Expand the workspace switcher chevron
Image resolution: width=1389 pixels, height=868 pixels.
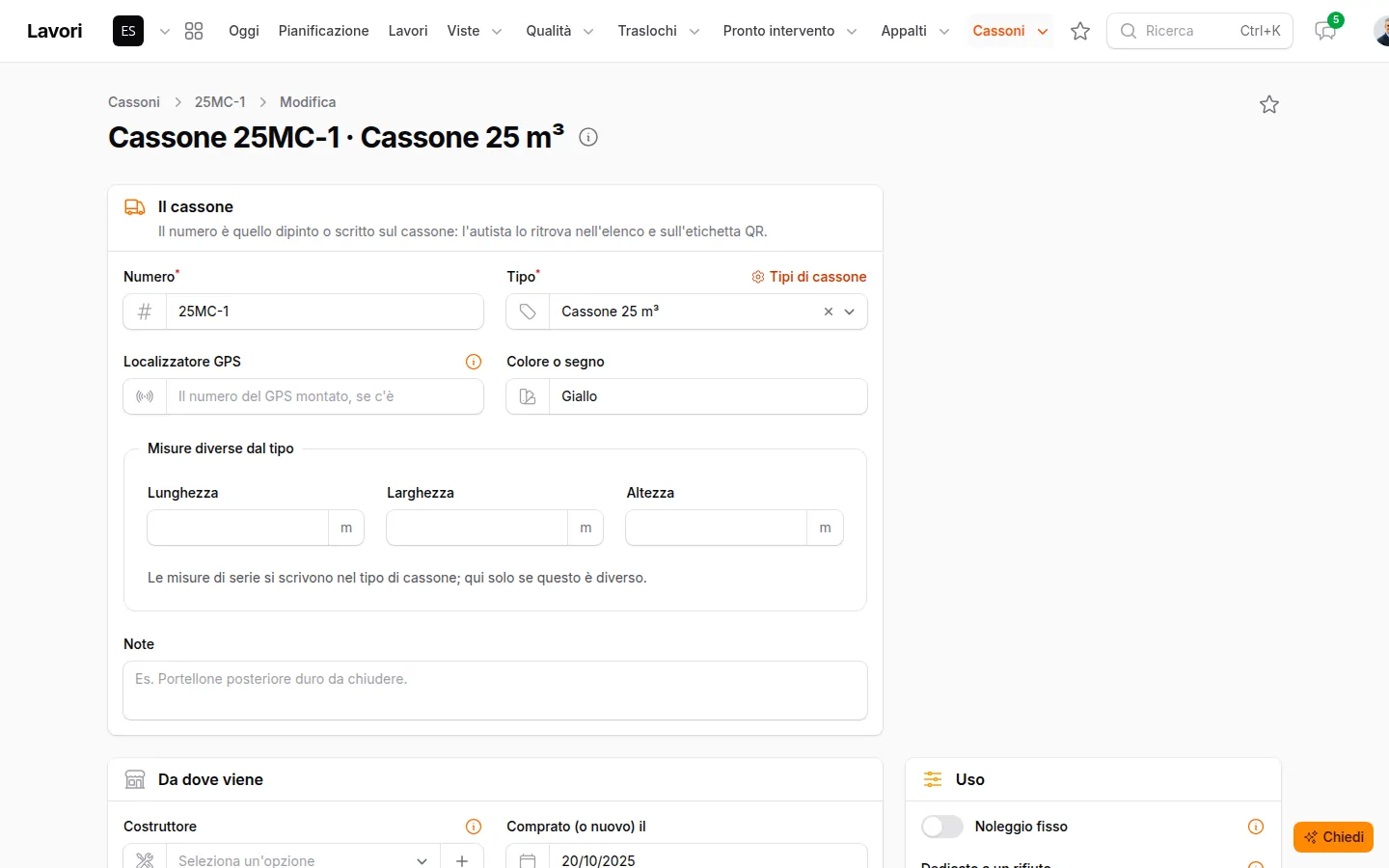[165, 31]
